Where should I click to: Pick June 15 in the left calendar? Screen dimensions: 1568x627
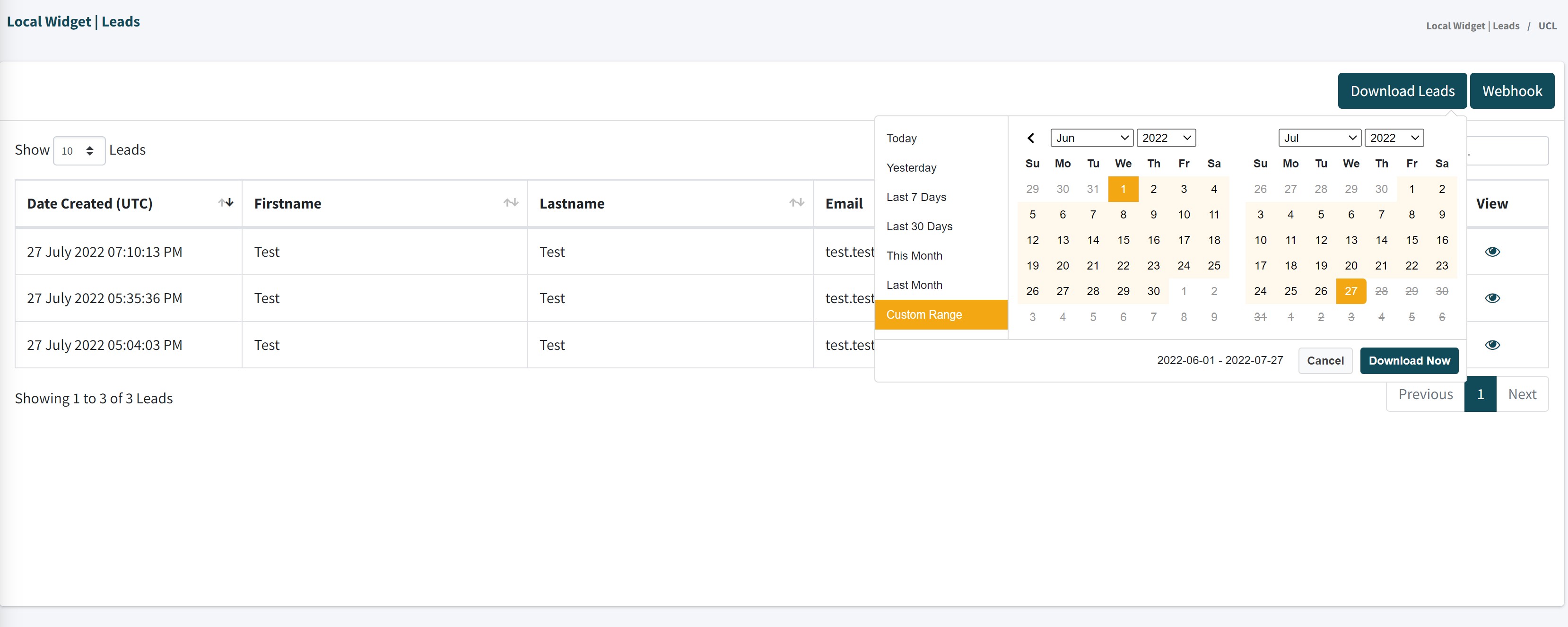1123,240
